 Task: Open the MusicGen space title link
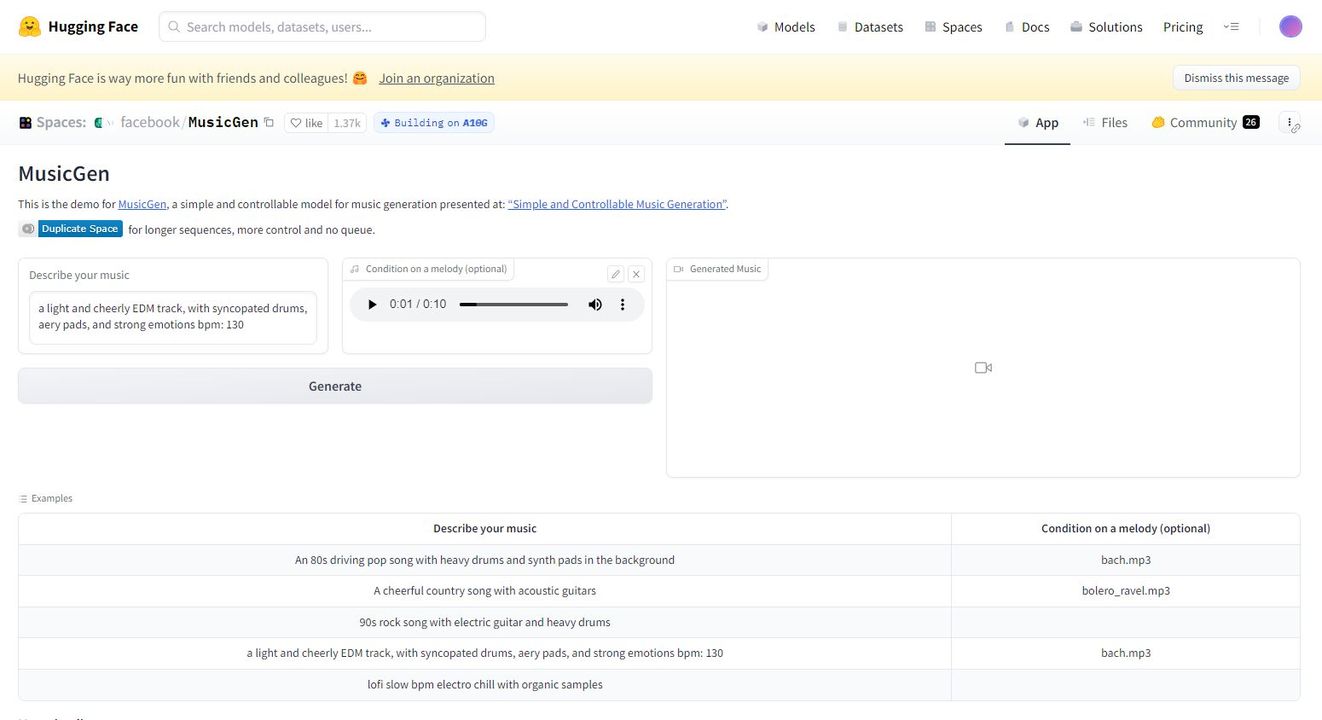[x=223, y=122]
